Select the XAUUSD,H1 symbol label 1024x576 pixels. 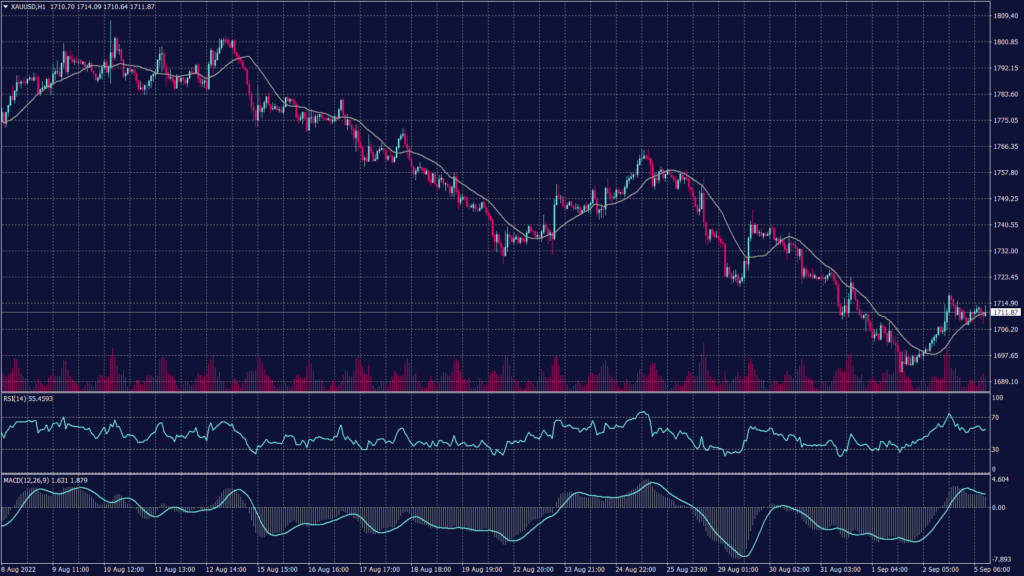click(27, 6)
